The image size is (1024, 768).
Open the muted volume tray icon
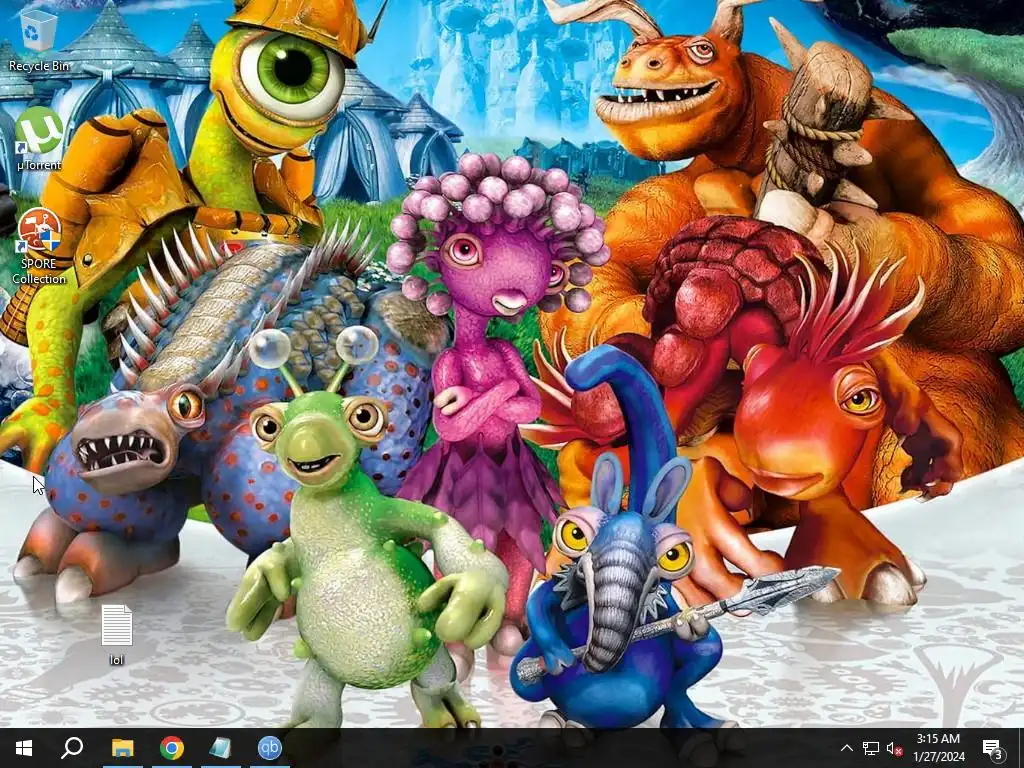894,748
